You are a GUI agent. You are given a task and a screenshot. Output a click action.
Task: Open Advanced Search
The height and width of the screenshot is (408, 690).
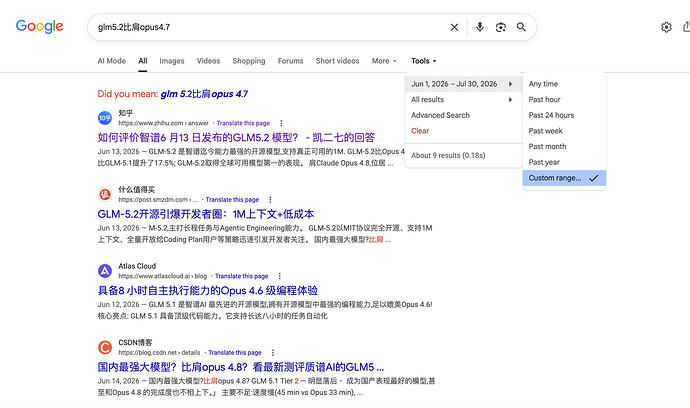click(440, 115)
